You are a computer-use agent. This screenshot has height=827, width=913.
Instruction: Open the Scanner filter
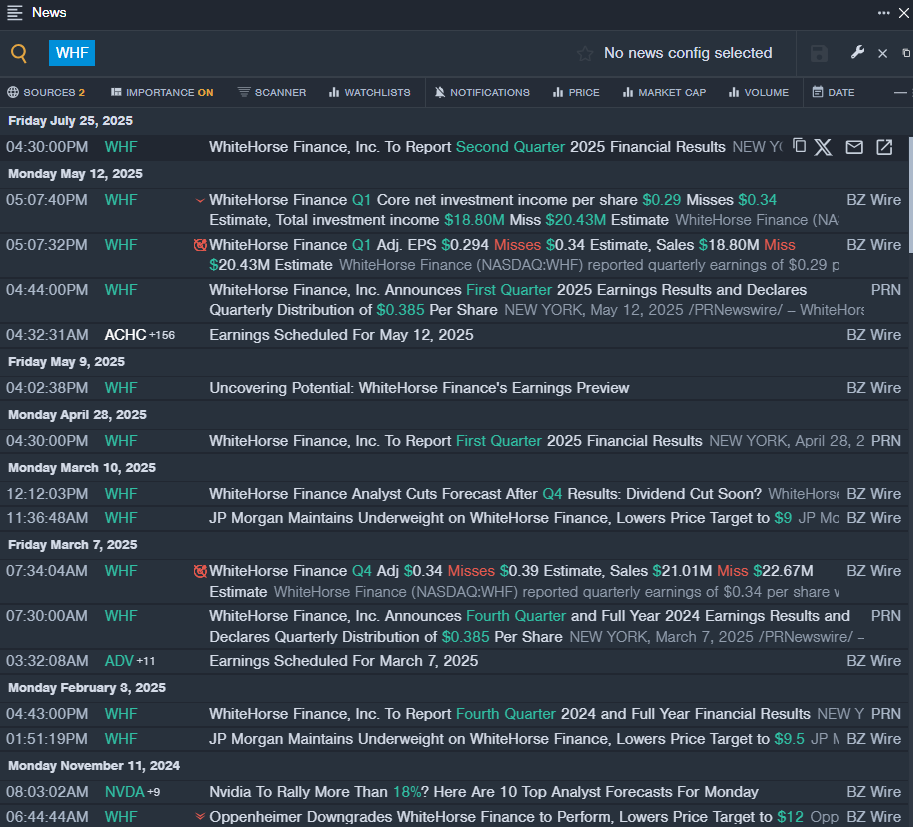pos(272,92)
